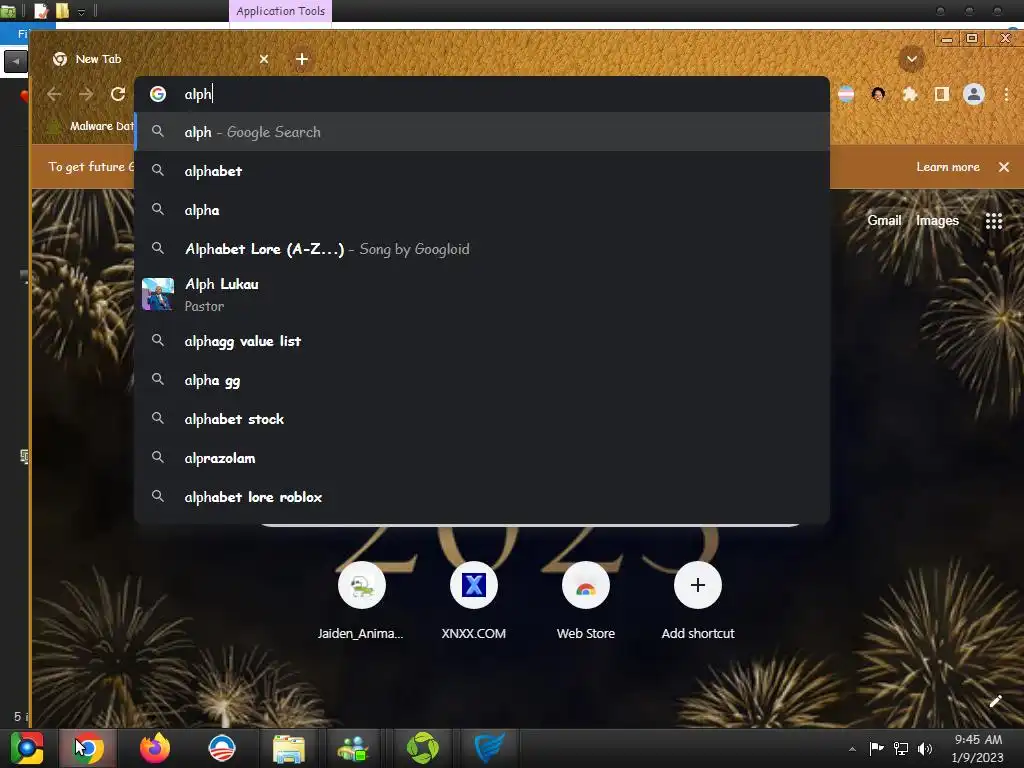Select the alprazolam suggestion
Viewport: 1024px width, 768px height.
(x=482, y=458)
